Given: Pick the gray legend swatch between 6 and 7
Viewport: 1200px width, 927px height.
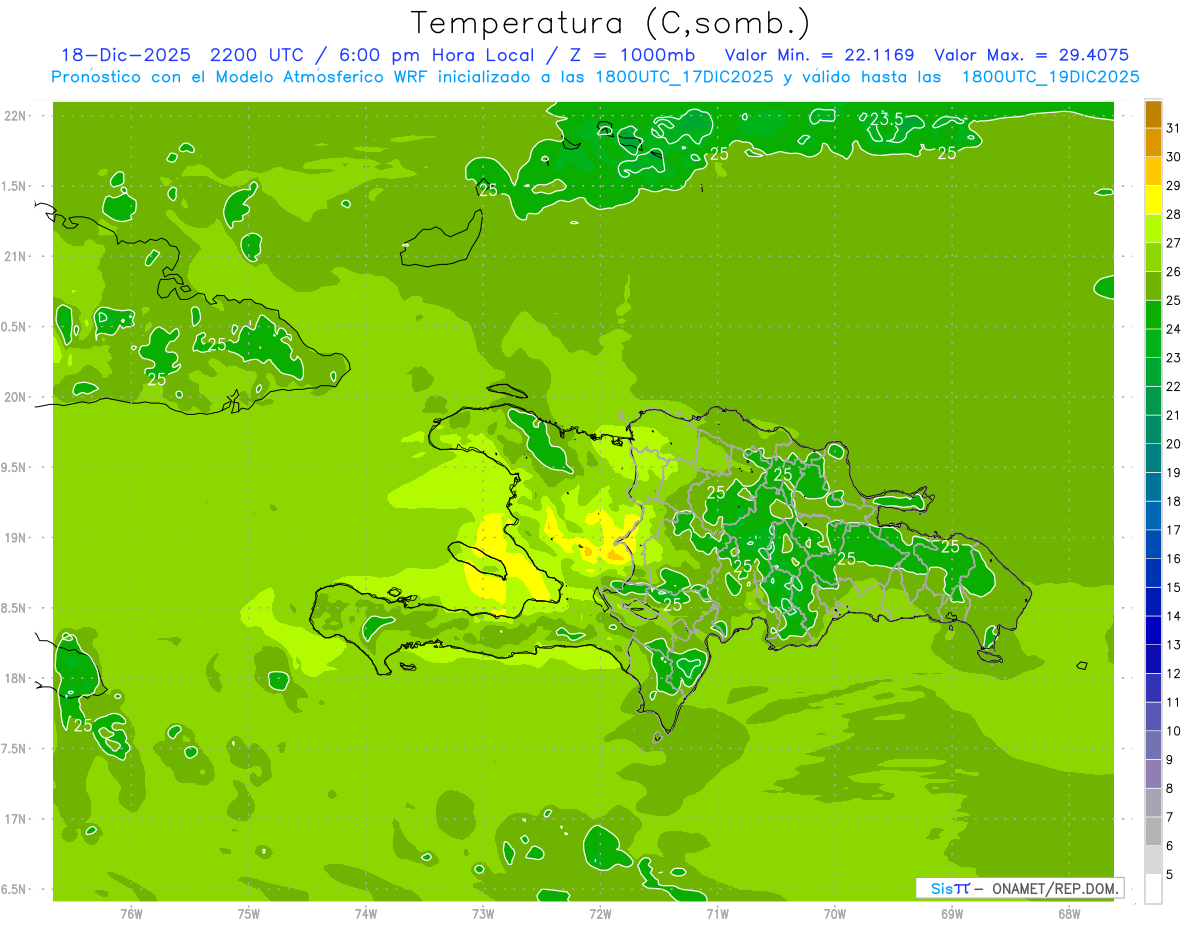Looking at the screenshot, I should pos(1153,831).
